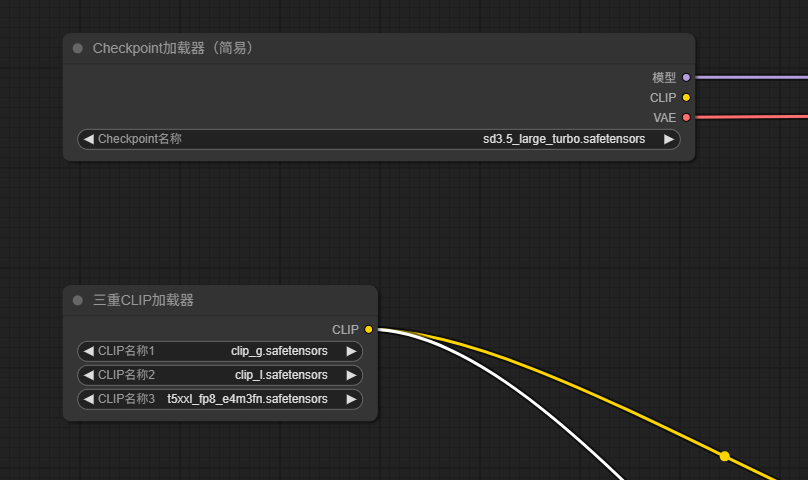Image resolution: width=808 pixels, height=480 pixels.
Task: Go to the previous CLIP名称2 option
Action: (88, 375)
